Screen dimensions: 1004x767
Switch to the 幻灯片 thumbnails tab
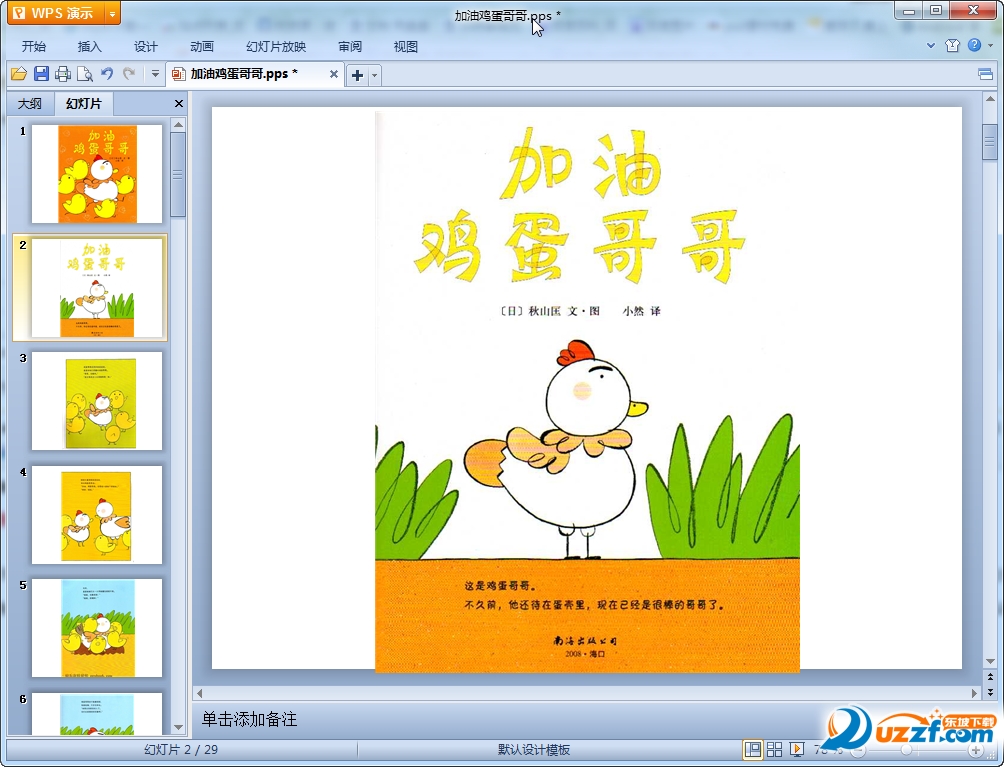click(84, 104)
